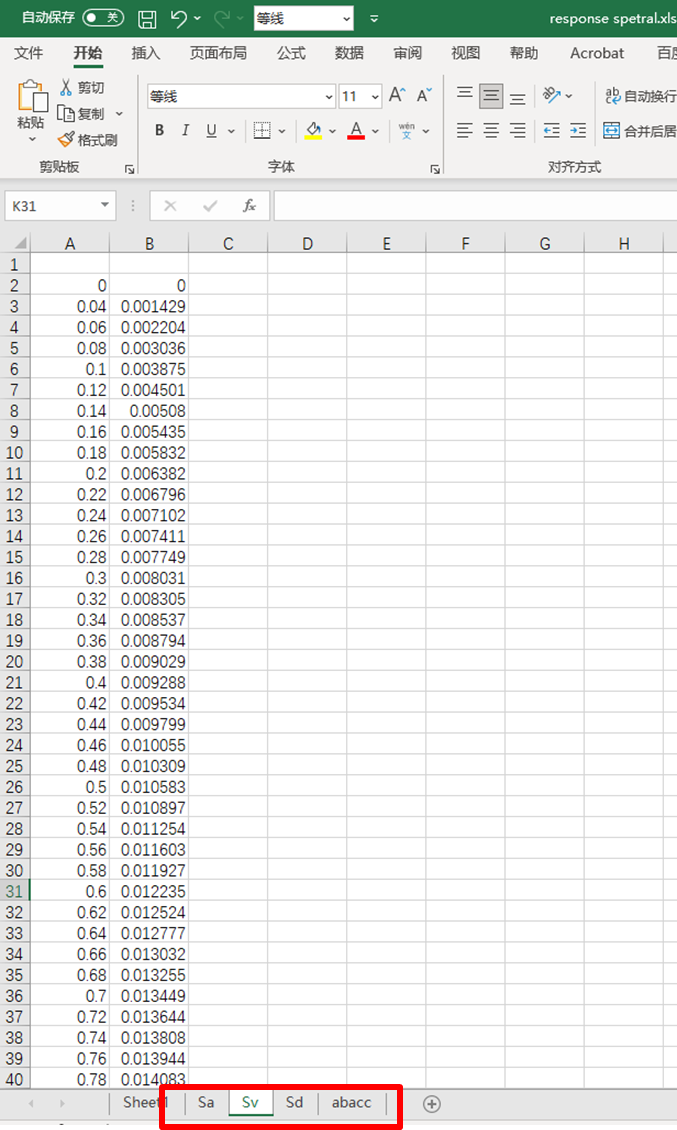Switch to the Sa sheet tab
Screen dimensions: 677x1130
click(206, 1103)
